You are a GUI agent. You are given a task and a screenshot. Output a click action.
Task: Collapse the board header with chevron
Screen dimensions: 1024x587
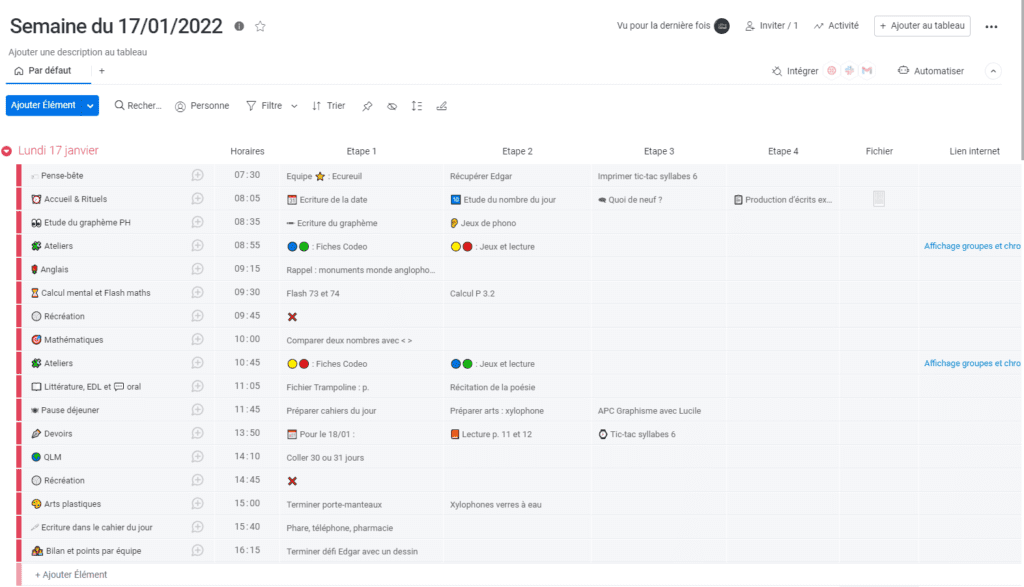(992, 71)
